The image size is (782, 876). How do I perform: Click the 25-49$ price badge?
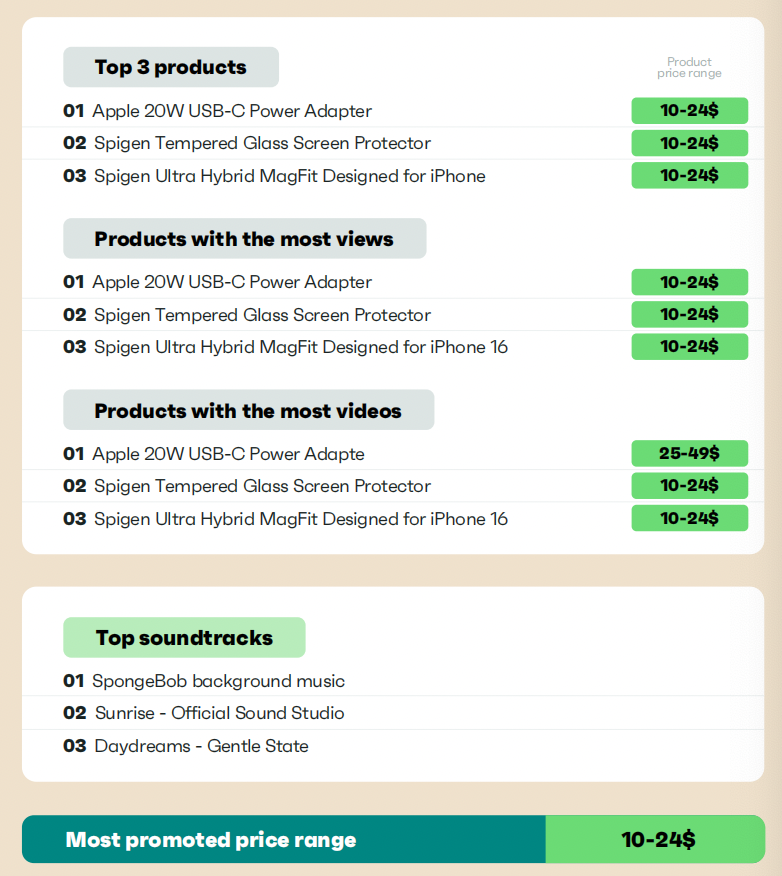coord(690,453)
